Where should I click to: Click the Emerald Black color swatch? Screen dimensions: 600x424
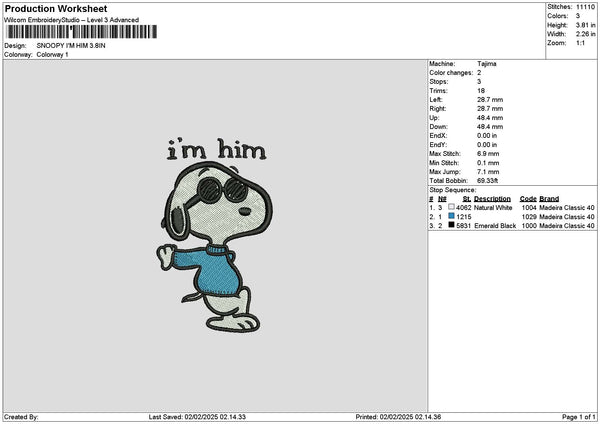(x=452, y=225)
